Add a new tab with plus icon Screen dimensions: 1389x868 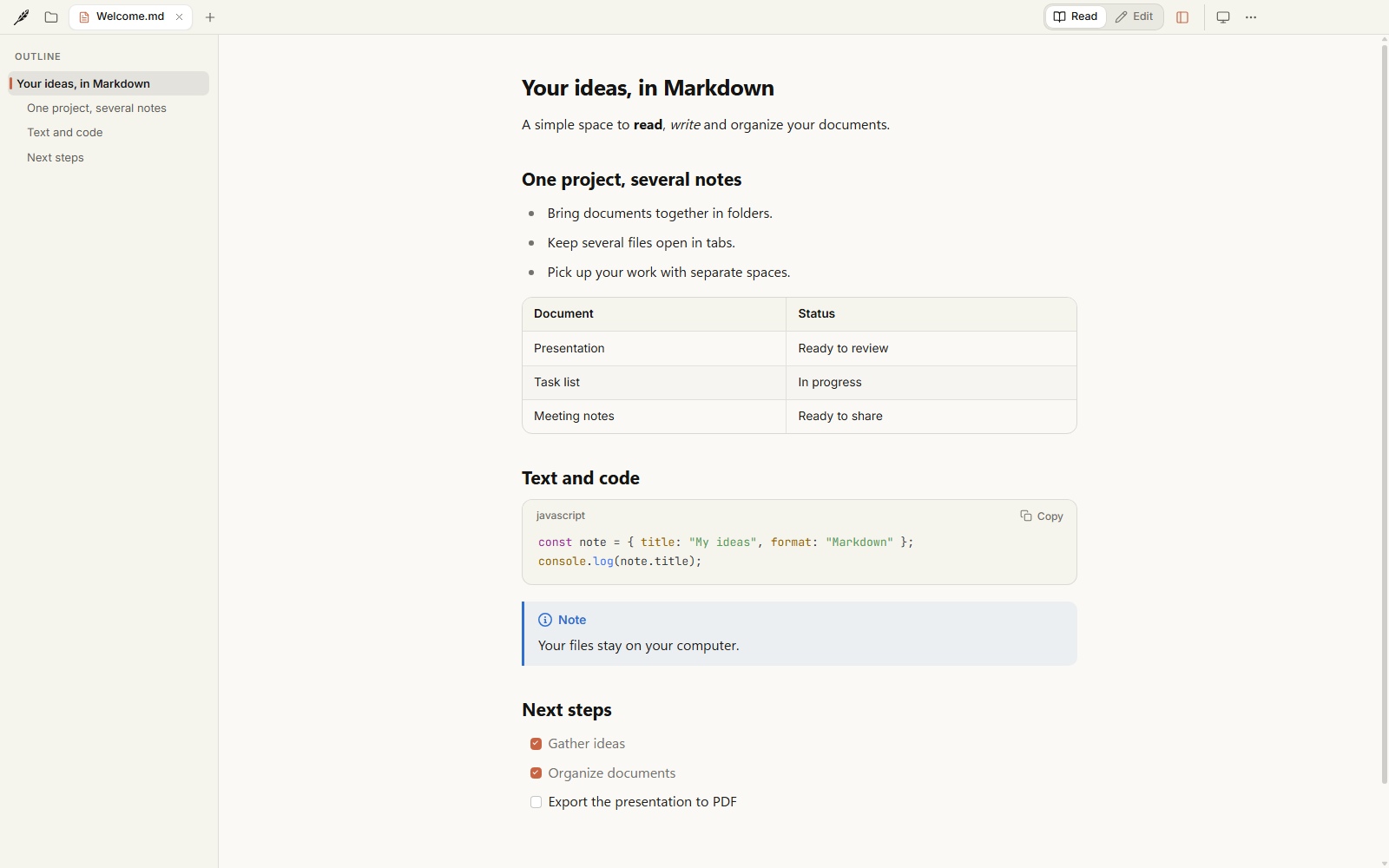(210, 16)
